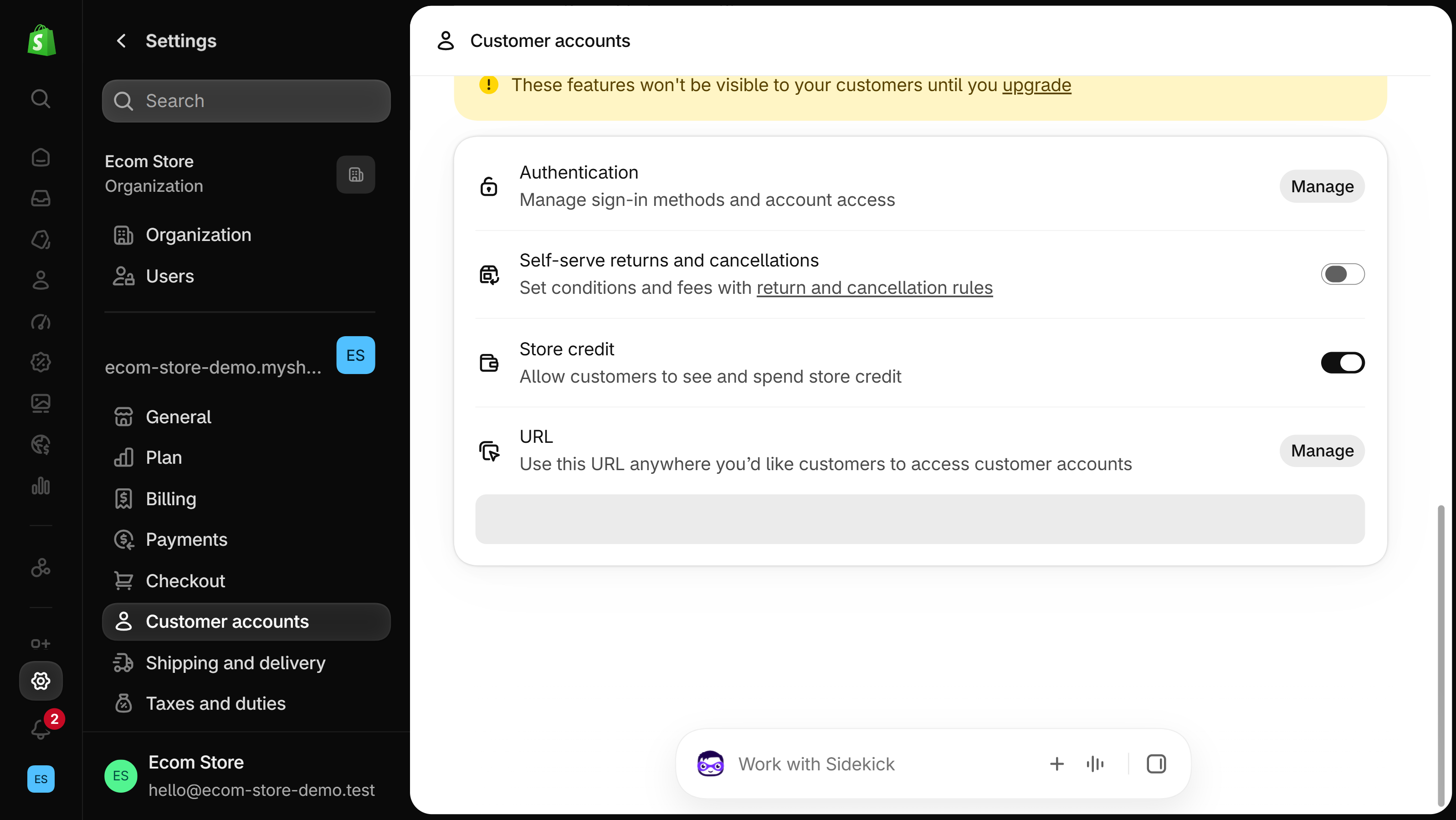This screenshot has width=1456, height=820.
Task: Open Content image icon in left rail
Action: coord(41,404)
